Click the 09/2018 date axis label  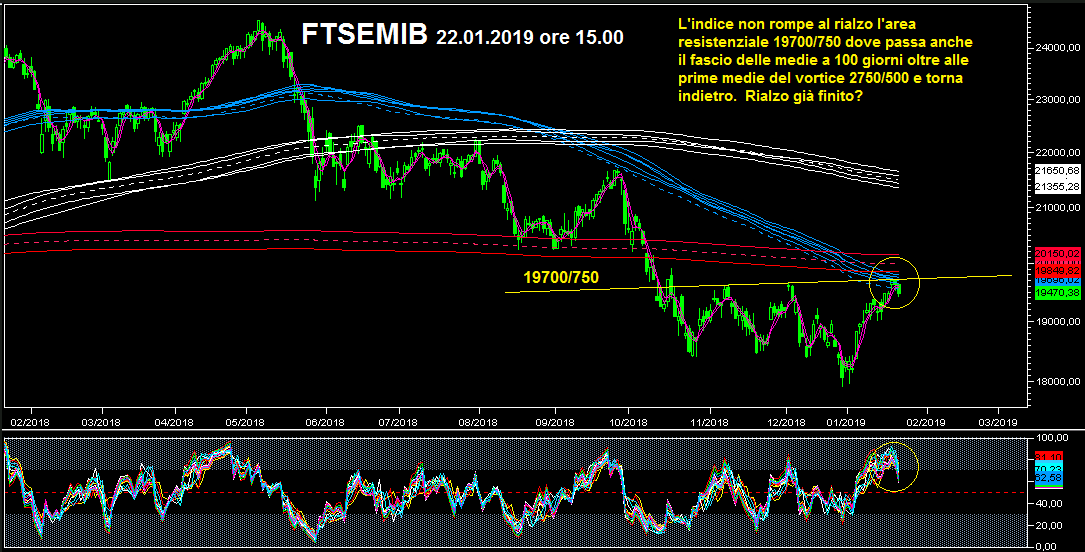555,421
